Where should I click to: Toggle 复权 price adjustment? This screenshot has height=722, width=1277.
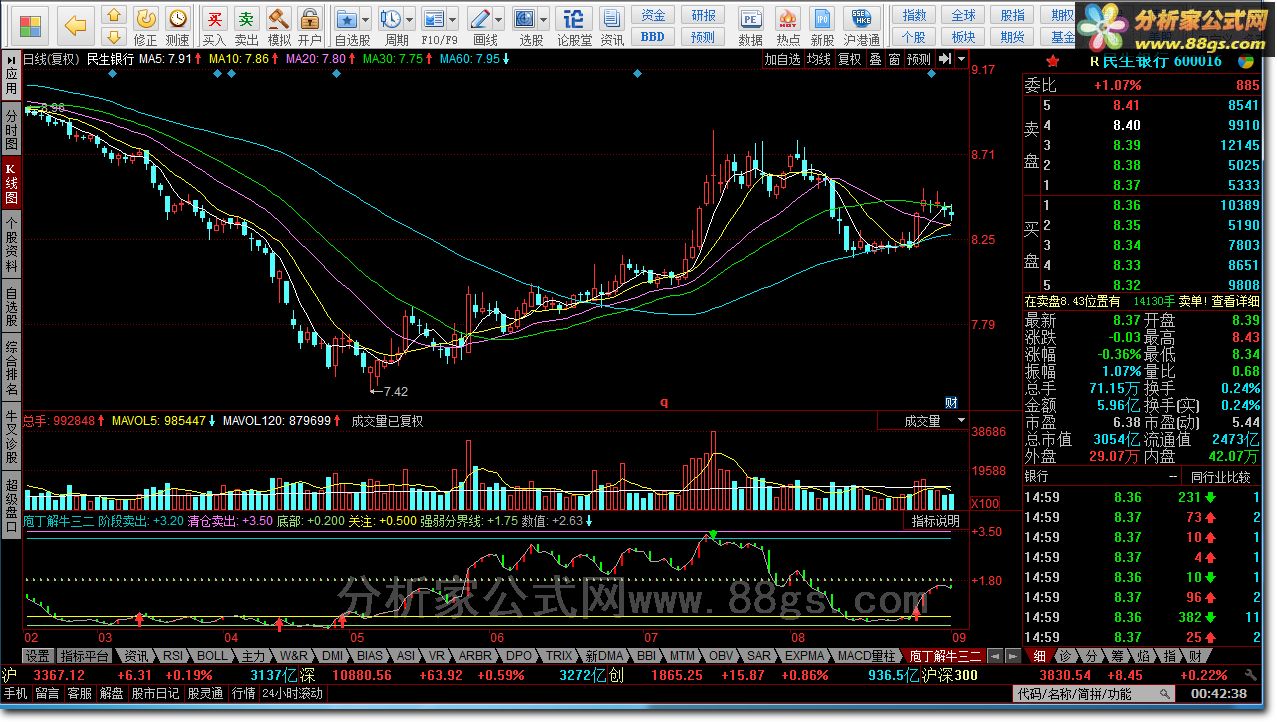[x=849, y=59]
